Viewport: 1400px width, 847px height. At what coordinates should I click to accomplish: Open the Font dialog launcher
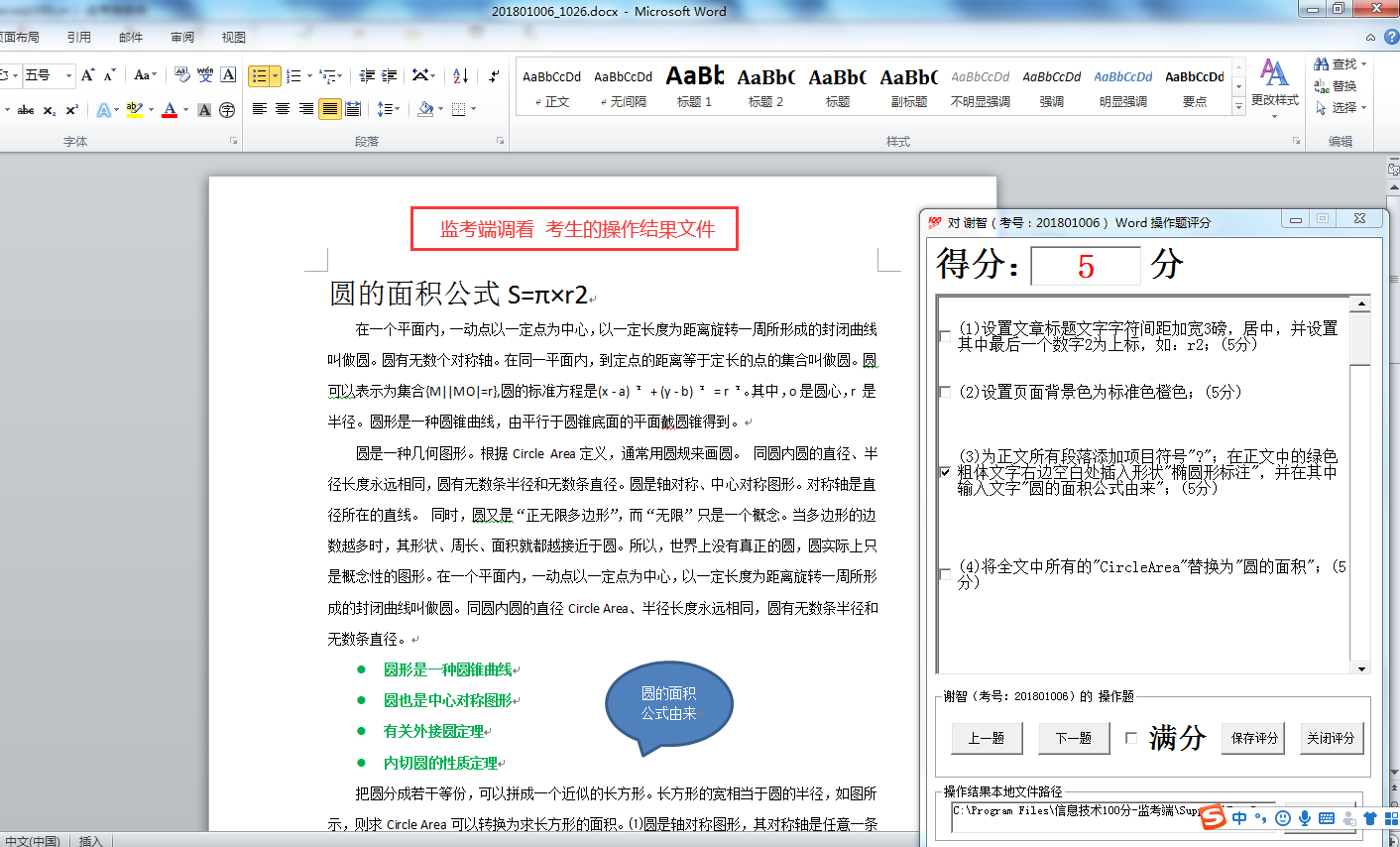pyautogui.click(x=234, y=142)
